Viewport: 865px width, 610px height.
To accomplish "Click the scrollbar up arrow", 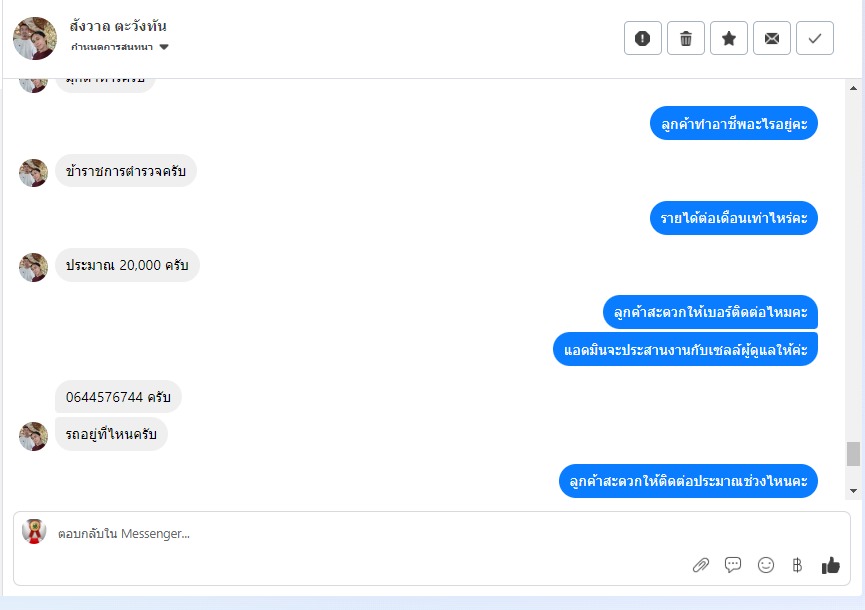I will 853,88.
